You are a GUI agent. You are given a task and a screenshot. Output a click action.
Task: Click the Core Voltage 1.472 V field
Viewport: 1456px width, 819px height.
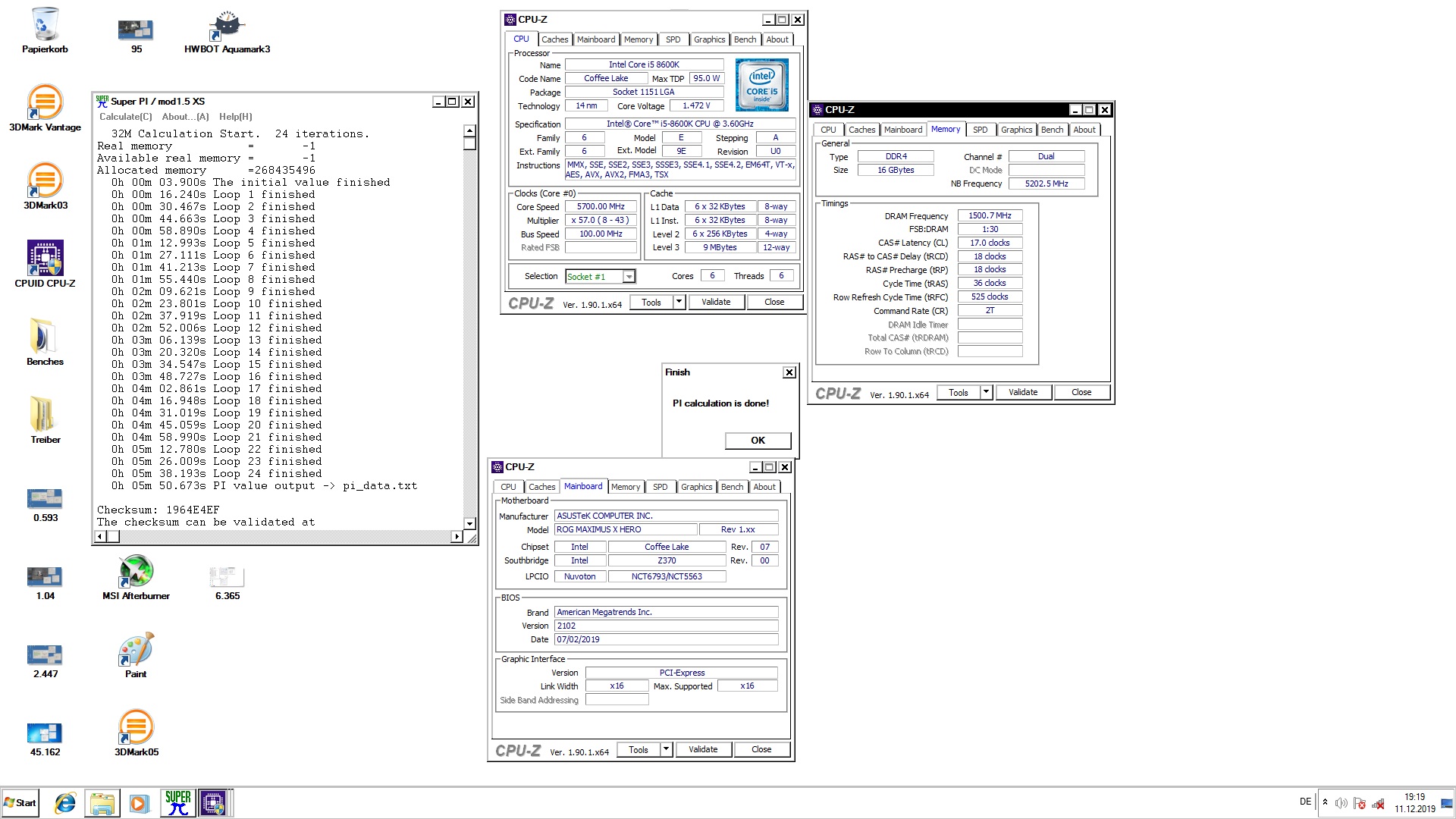pos(696,105)
